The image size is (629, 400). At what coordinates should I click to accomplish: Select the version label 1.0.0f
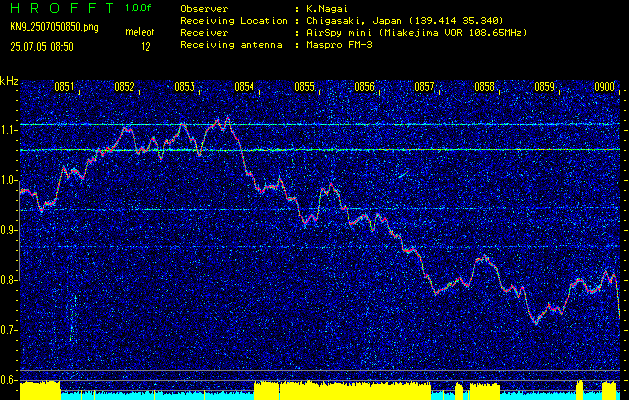pos(138,8)
